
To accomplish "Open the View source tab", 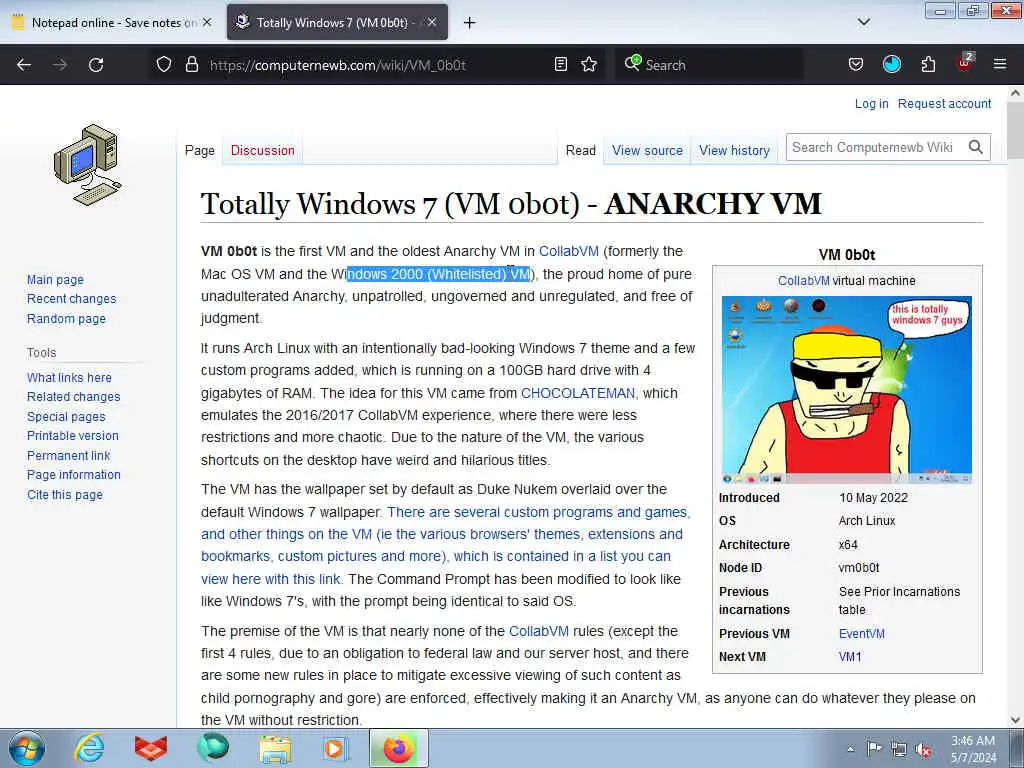I will click(647, 150).
